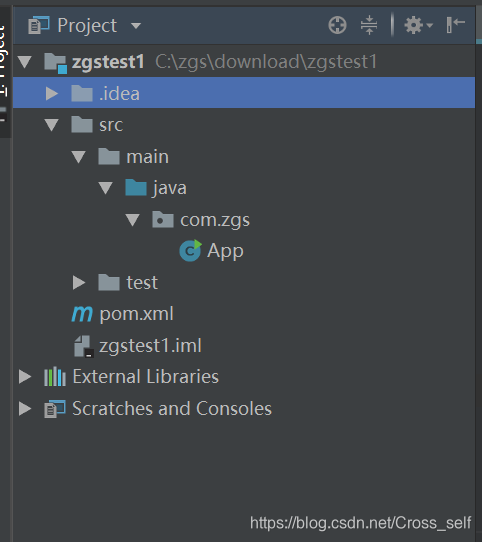
Task: Select the zgstest1.iml file name
Action: pyautogui.click(x=150, y=346)
